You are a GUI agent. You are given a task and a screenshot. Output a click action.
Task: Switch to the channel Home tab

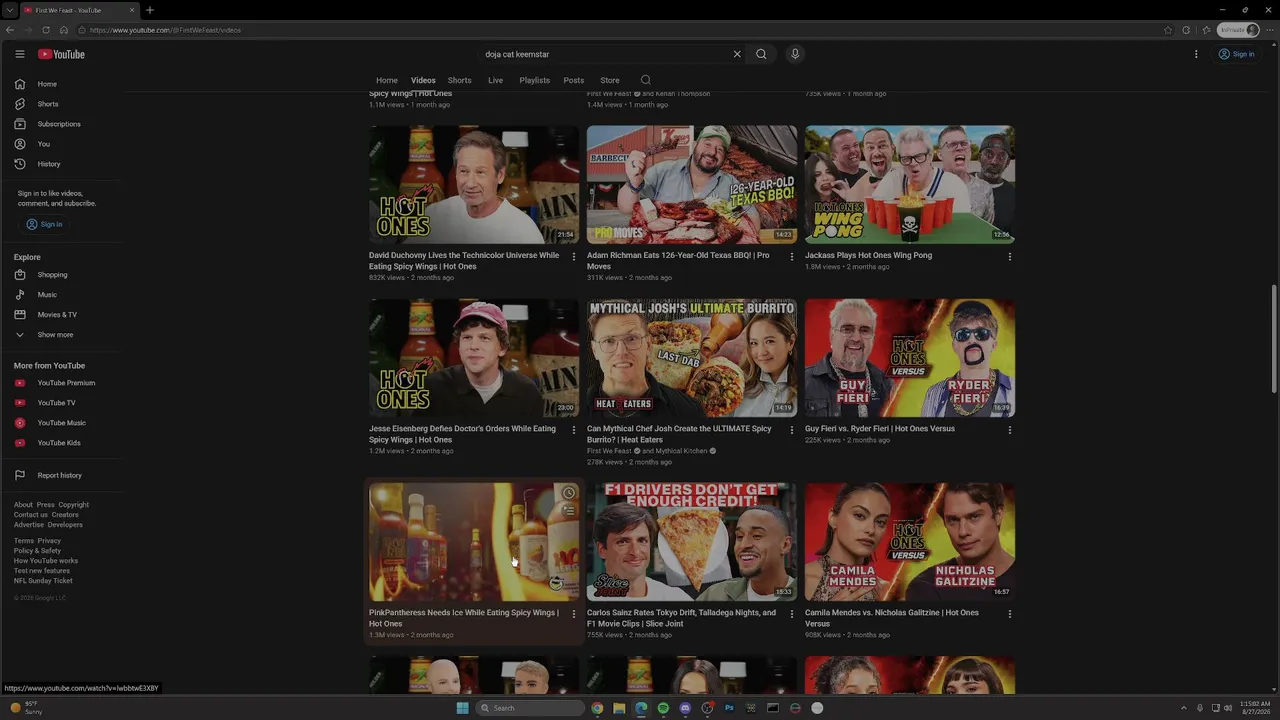[x=387, y=80]
